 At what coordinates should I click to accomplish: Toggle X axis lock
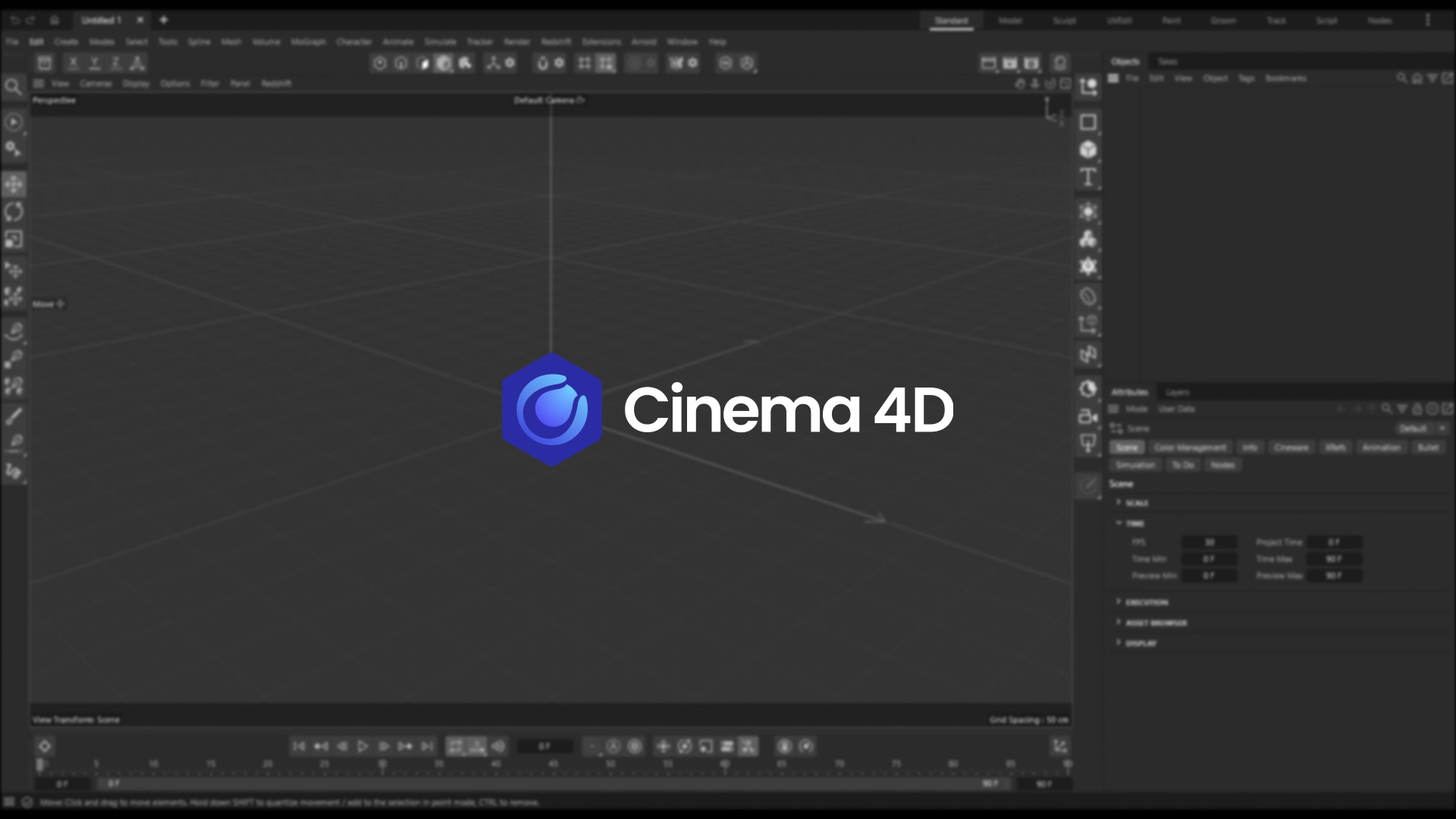74,64
